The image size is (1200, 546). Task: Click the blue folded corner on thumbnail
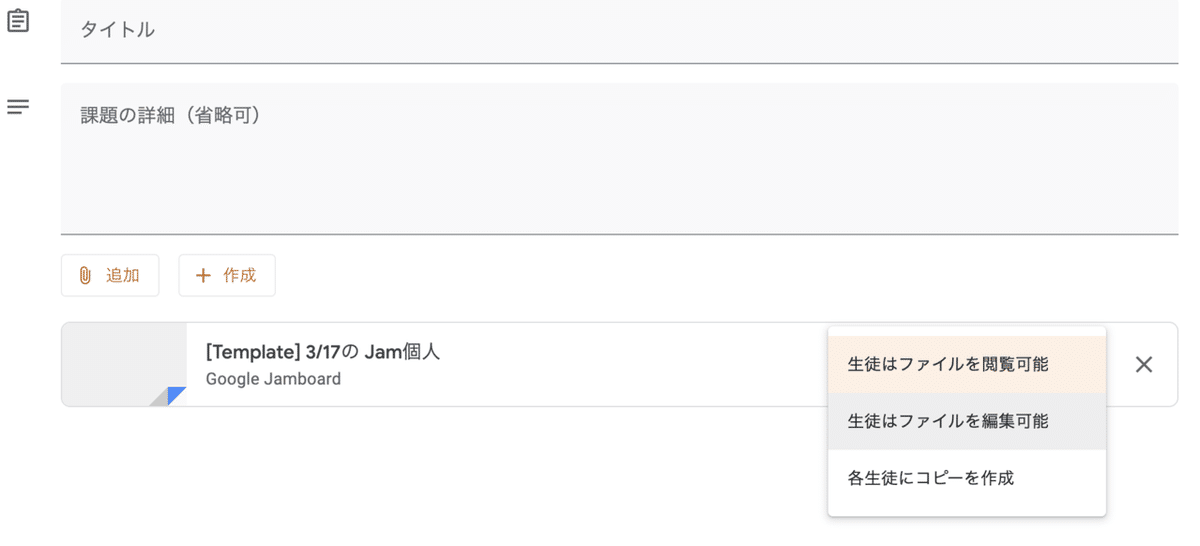point(178,395)
